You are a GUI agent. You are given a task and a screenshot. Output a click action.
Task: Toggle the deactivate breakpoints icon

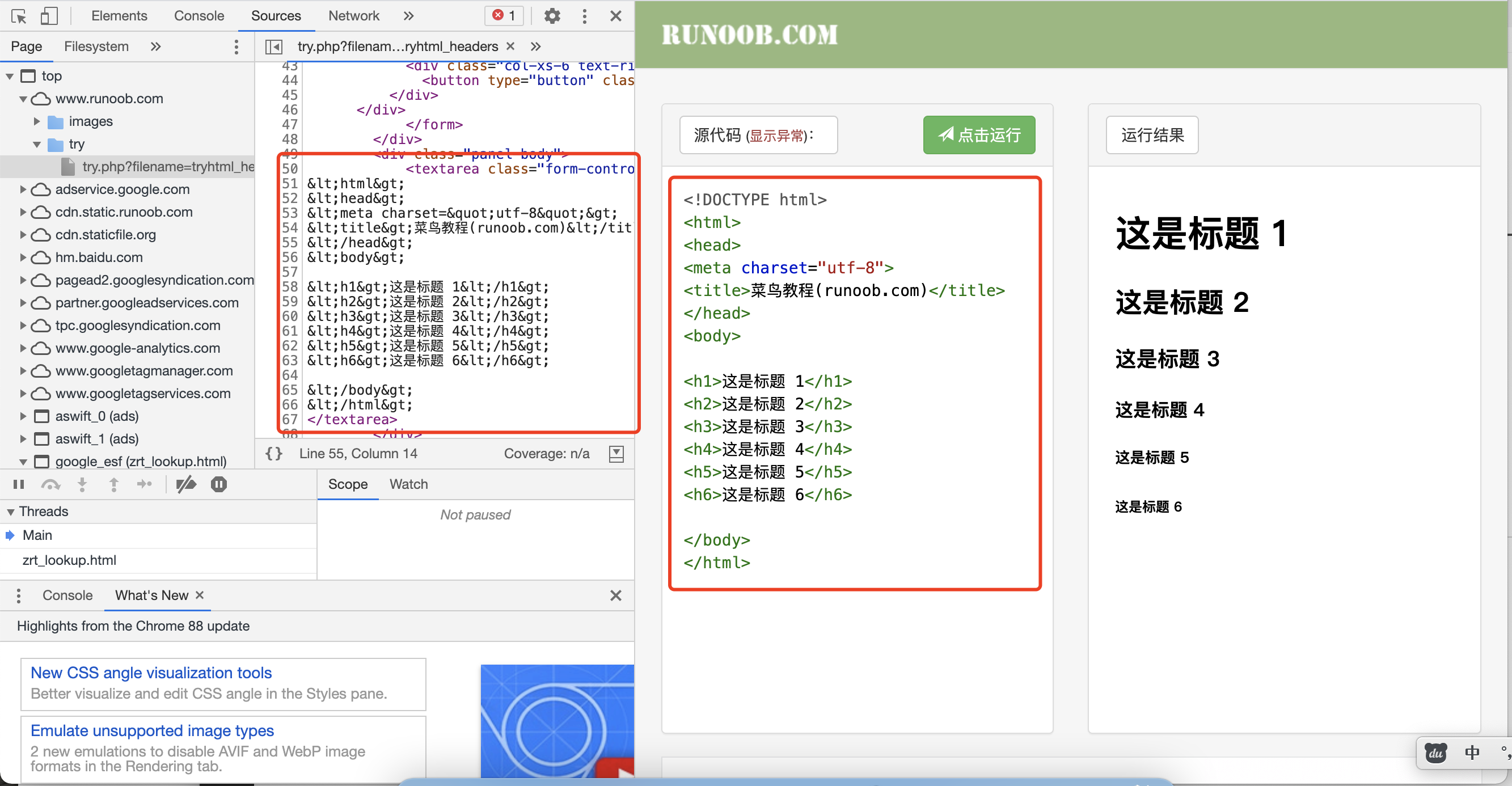186,484
